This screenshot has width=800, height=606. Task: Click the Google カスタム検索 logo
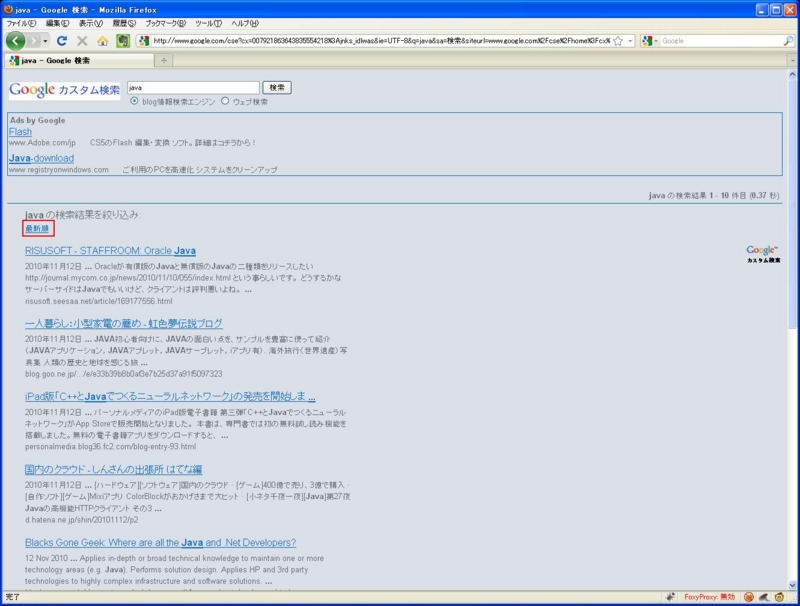(x=64, y=90)
